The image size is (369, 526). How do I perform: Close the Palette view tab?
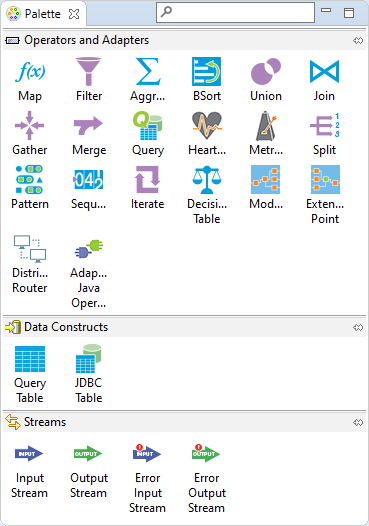(x=74, y=14)
